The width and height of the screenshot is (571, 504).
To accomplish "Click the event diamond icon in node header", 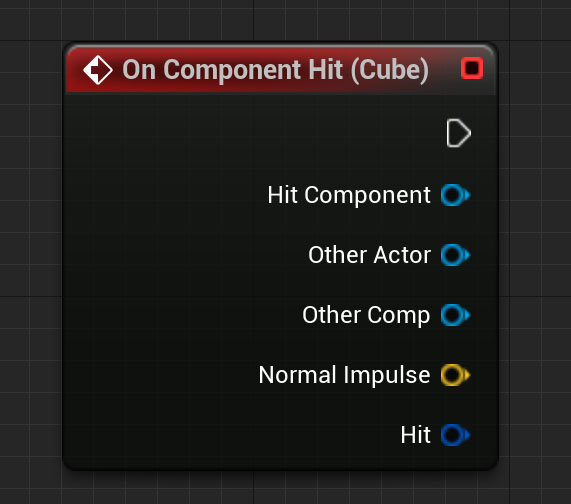I will pyautogui.click(x=98, y=70).
